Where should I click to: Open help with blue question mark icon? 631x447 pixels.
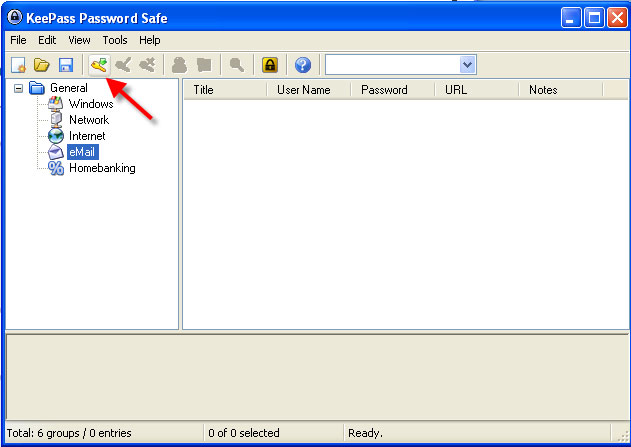[303, 65]
